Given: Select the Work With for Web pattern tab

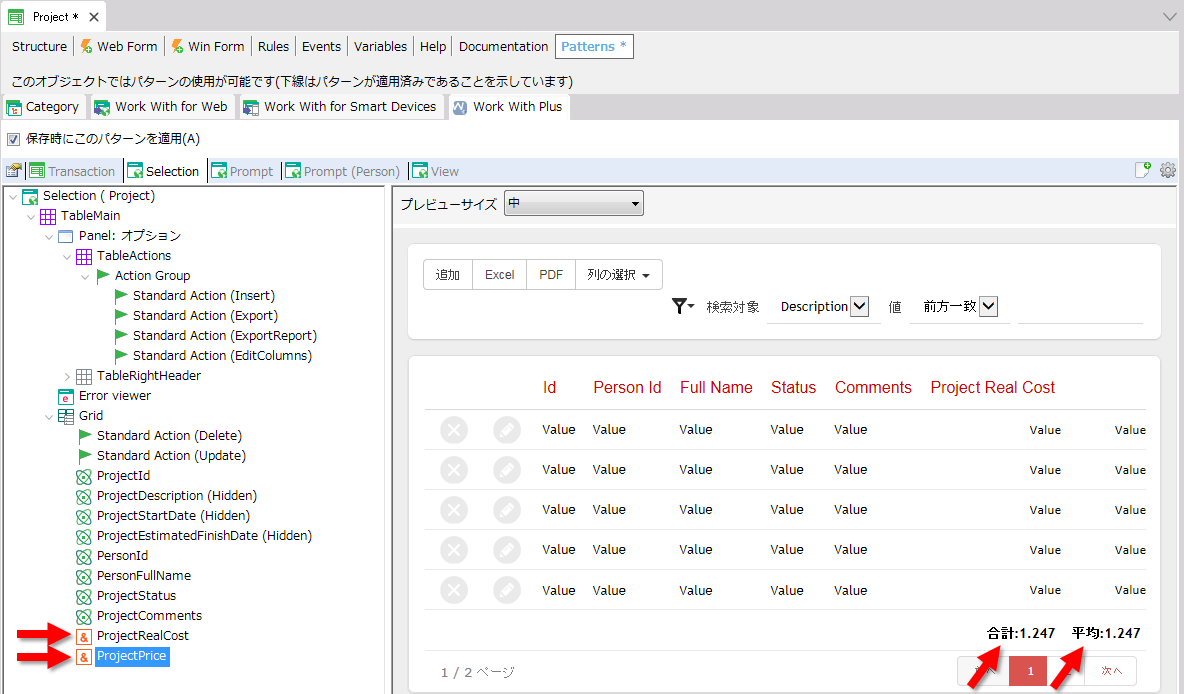Looking at the screenshot, I should [x=162, y=107].
